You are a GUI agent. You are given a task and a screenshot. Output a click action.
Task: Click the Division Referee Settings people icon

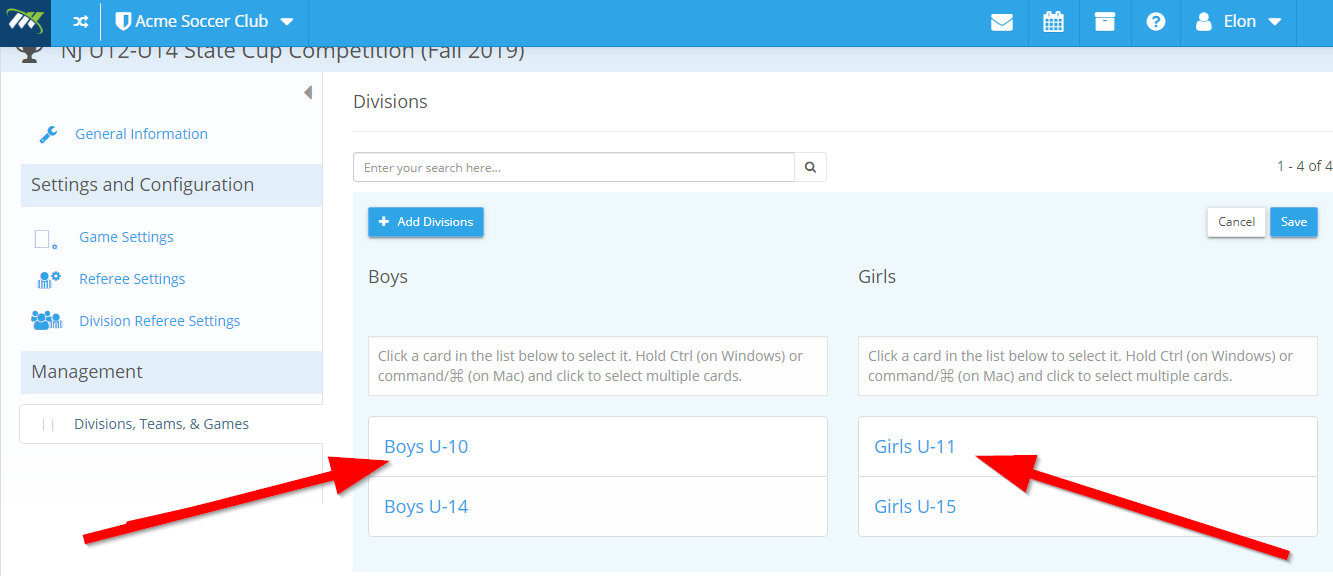click(x=46, y=321)
